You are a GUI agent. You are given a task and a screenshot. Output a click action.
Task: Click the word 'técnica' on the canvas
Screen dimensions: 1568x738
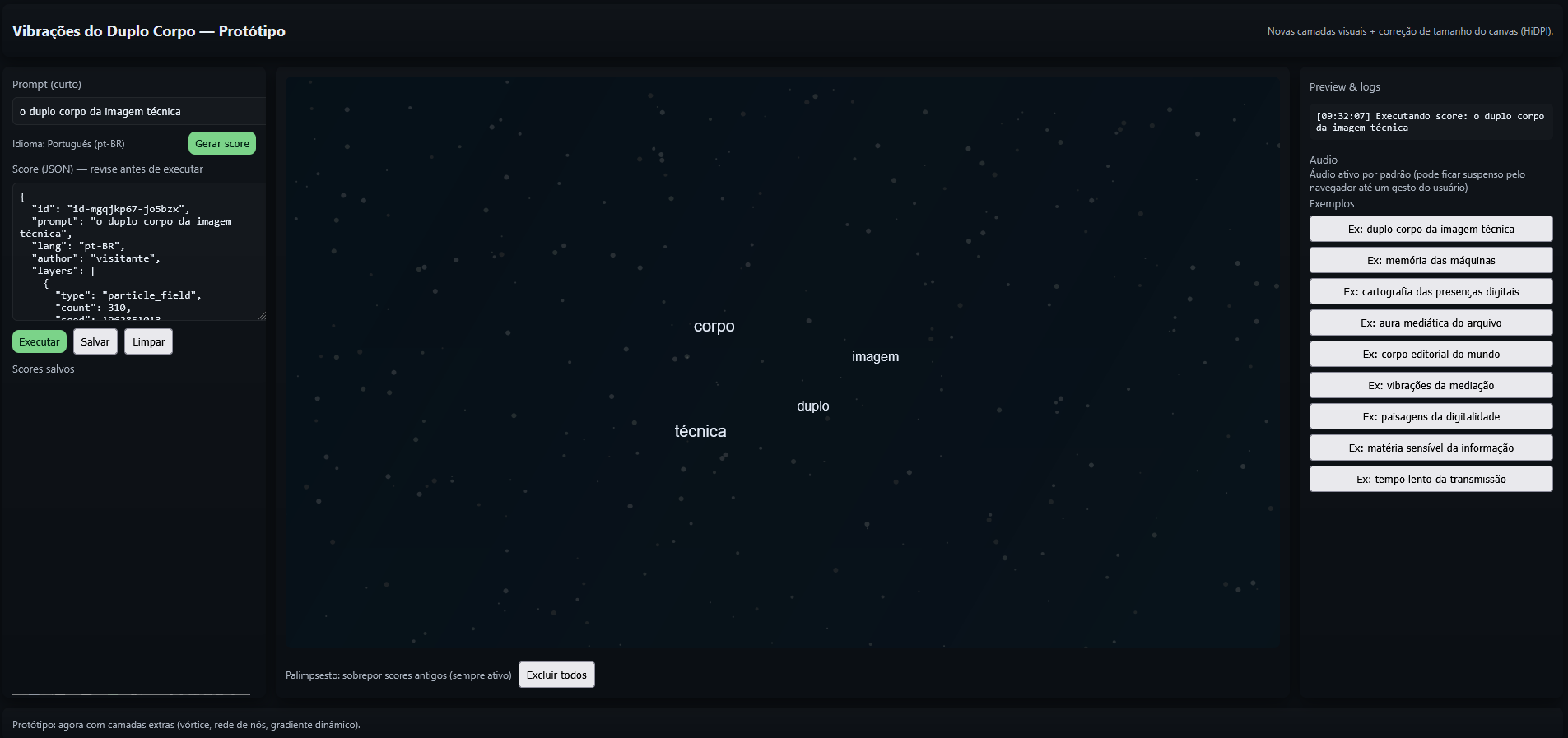click(700, 432)
